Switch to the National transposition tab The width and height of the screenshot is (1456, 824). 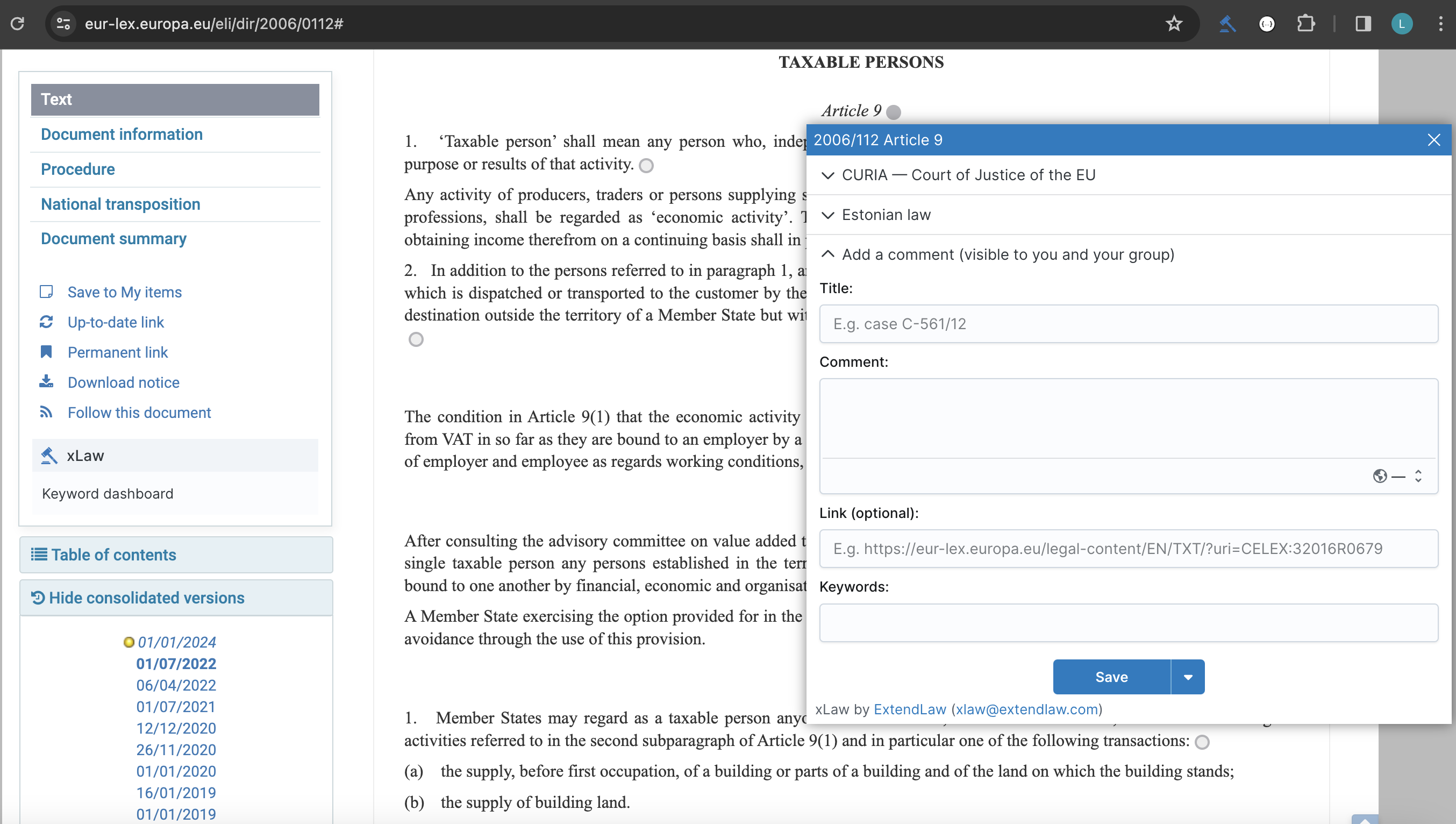[120, 204]
